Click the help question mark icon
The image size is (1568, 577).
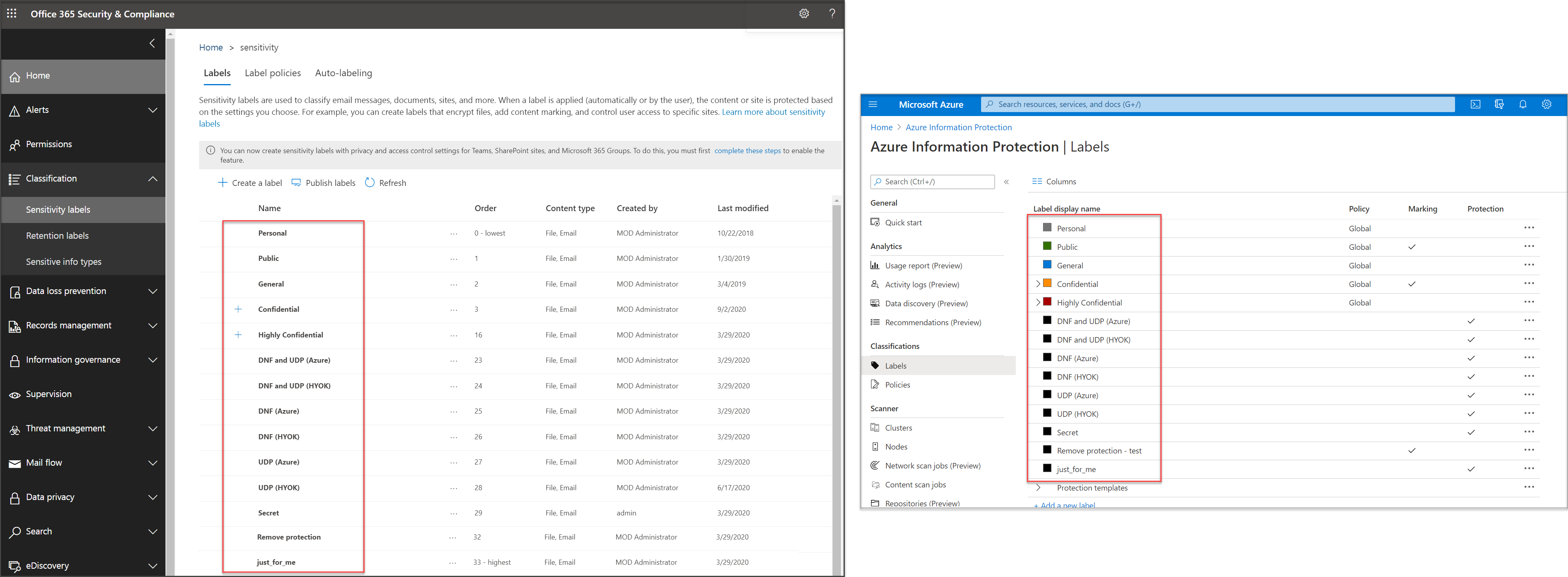pyautogui.click(x=832, y=13)
